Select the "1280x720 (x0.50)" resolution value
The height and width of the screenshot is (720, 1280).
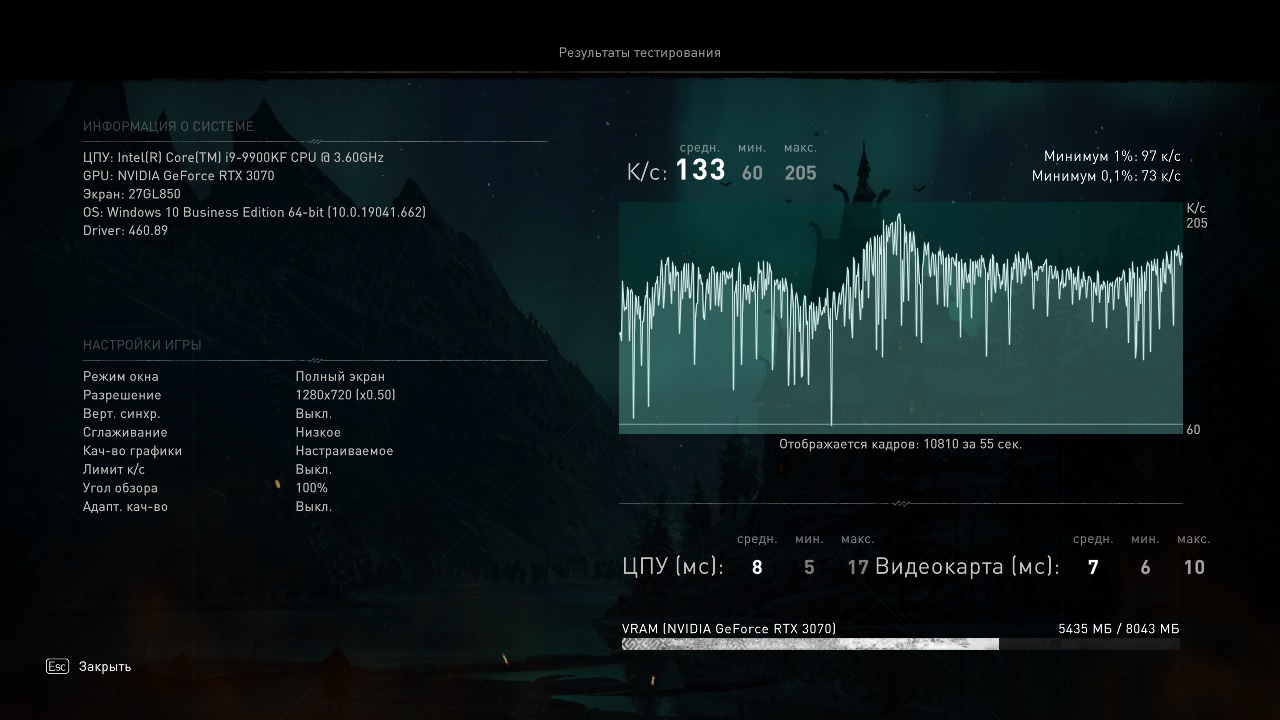[x=346, y=395]
